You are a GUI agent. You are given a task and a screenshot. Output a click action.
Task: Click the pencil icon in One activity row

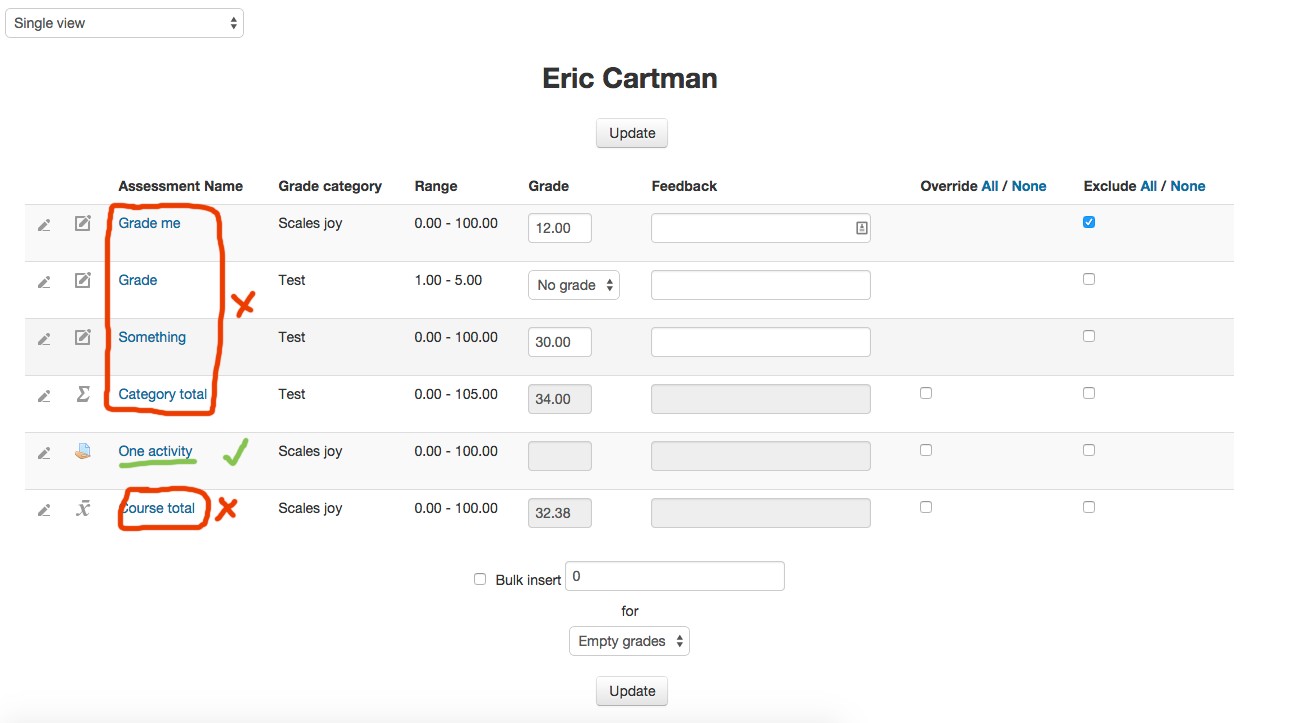coord(44,453)
